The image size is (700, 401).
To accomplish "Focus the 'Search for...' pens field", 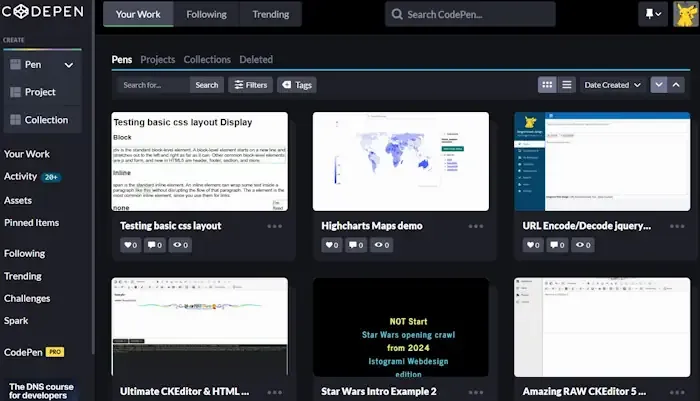I will [x=153, y=85].
